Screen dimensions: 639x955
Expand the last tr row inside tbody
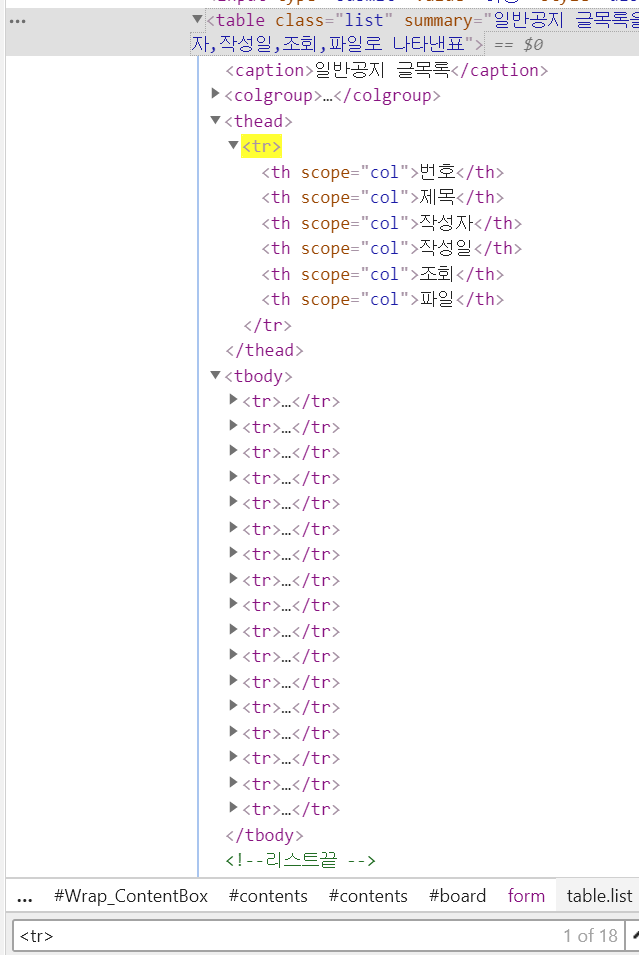[234, 808]
